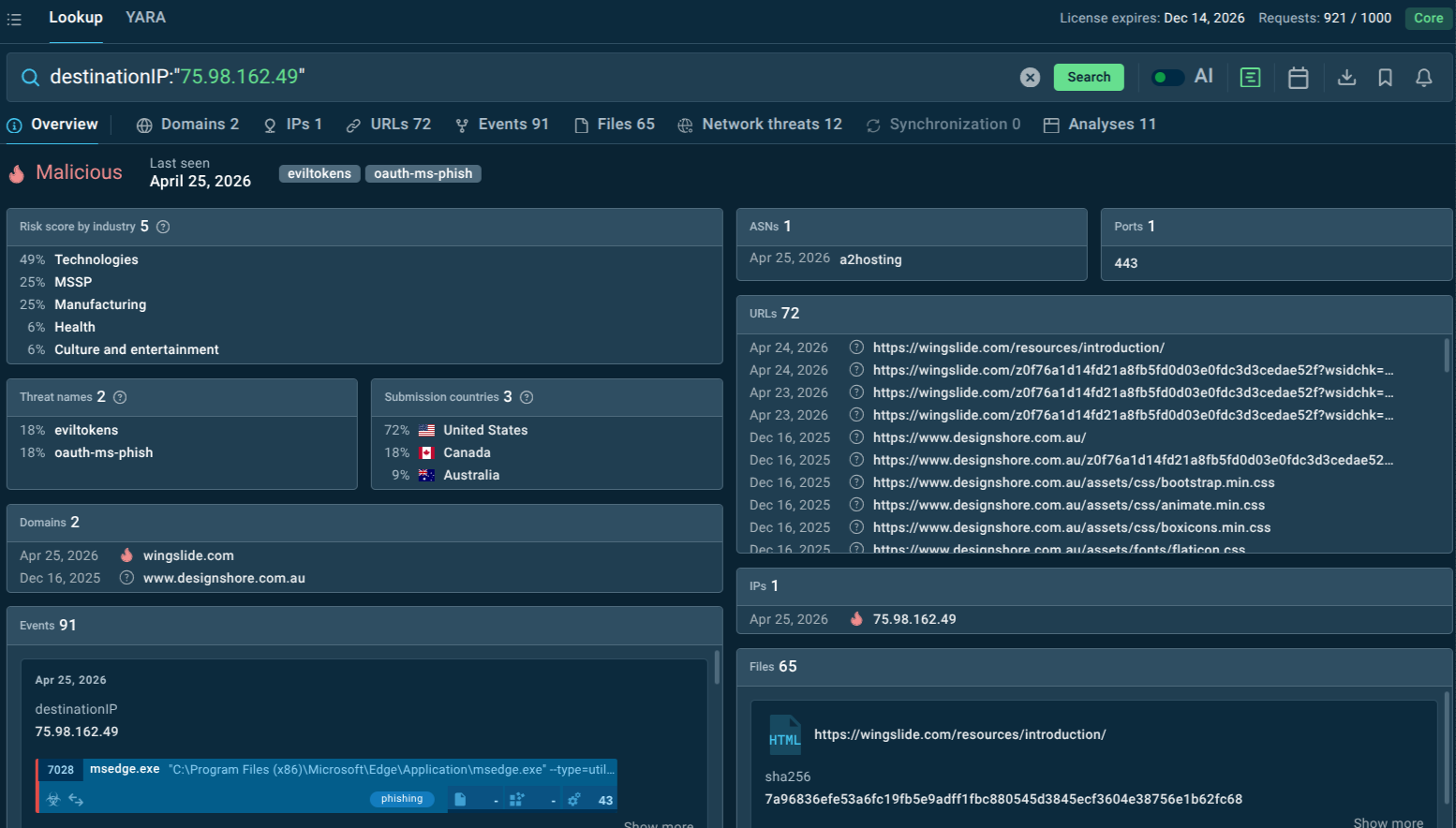Click the download export icon
This screenshot has height=828, width=1456.
click(1346, 77)
